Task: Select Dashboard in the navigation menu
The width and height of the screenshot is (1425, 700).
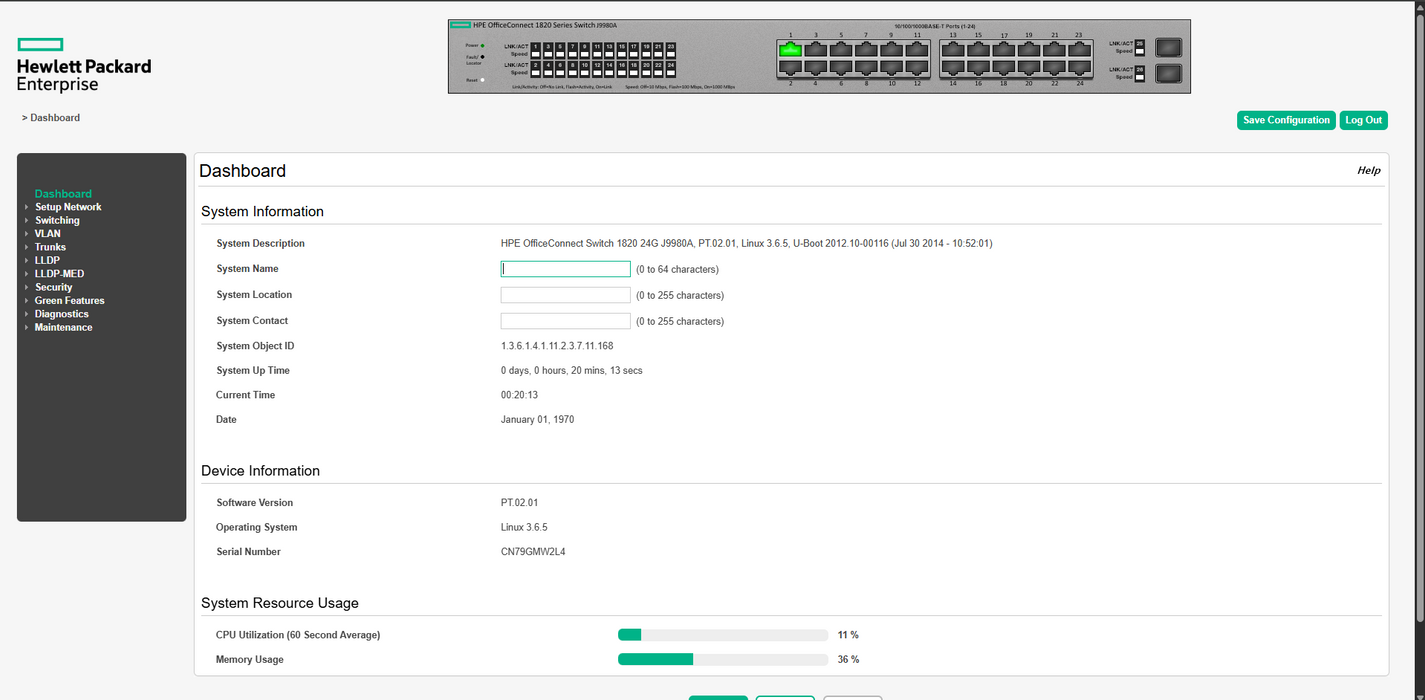Action: [63, 193]
